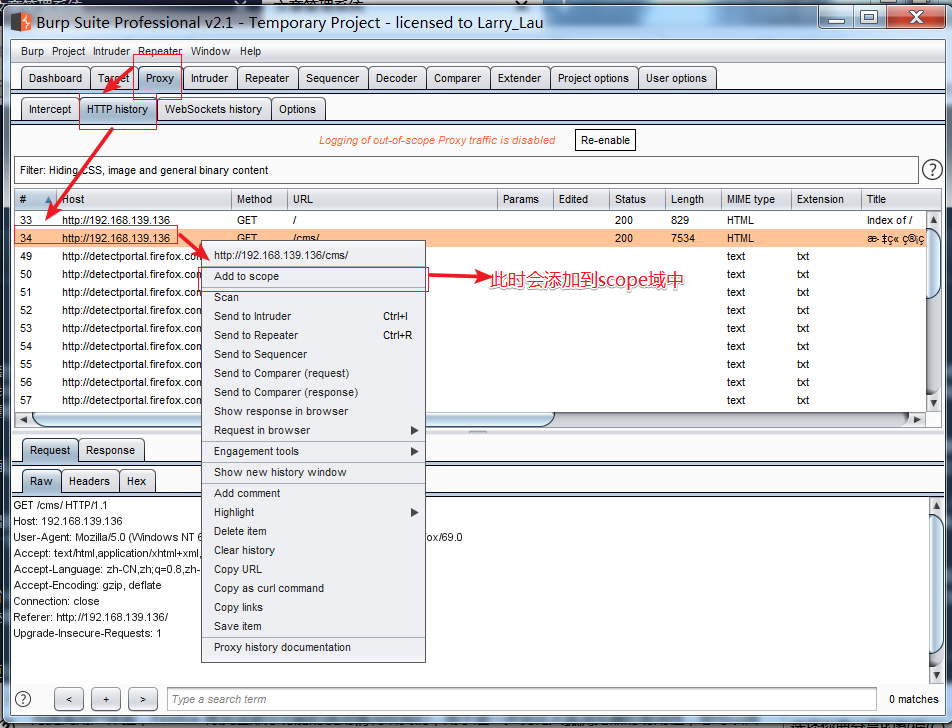Screen dimensions: 952x728
Task: Open the Intercept sub-tab
Action: click(x=50, y=109)
